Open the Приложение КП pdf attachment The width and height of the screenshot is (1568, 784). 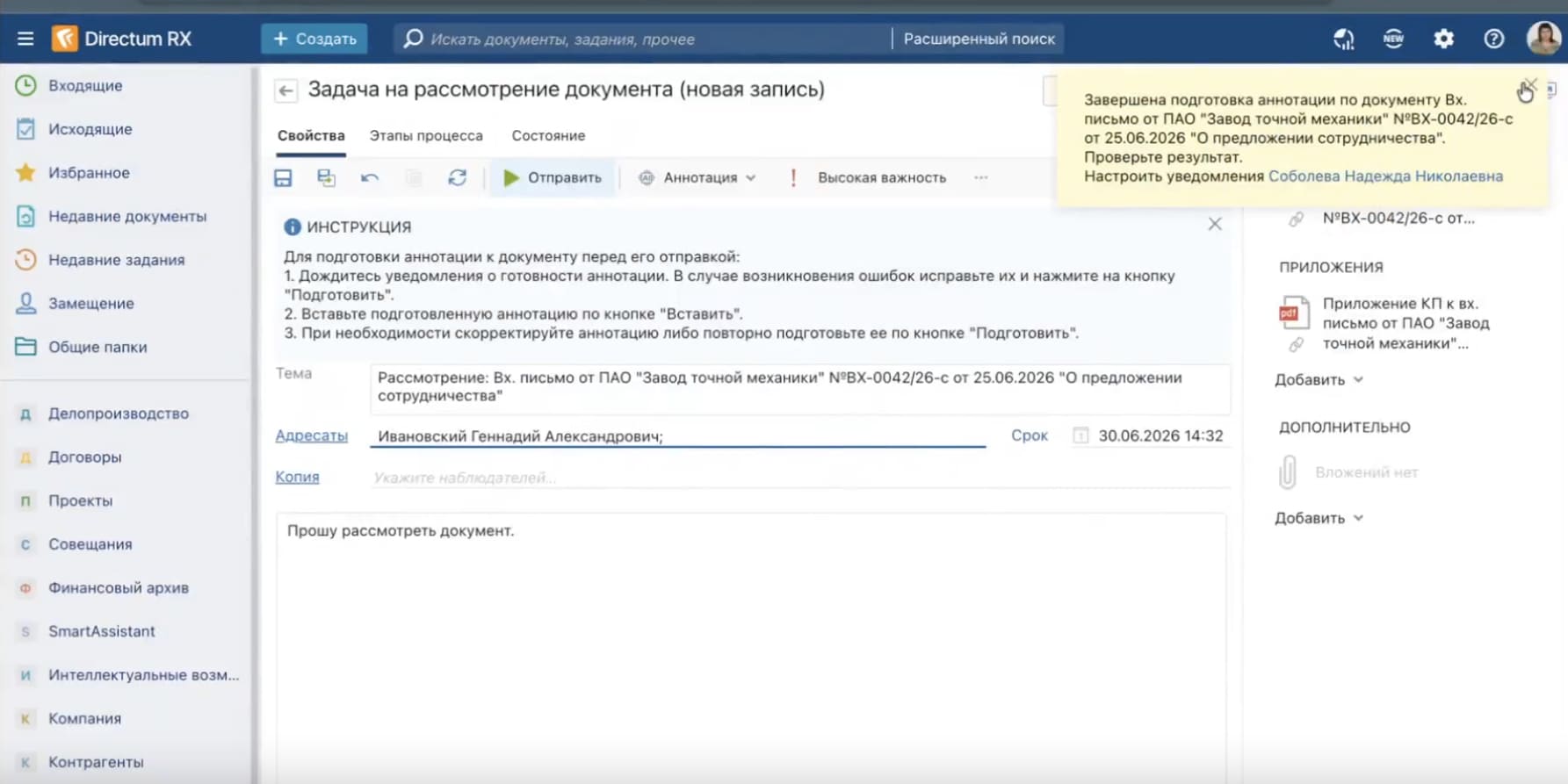tap(1405, 323)
